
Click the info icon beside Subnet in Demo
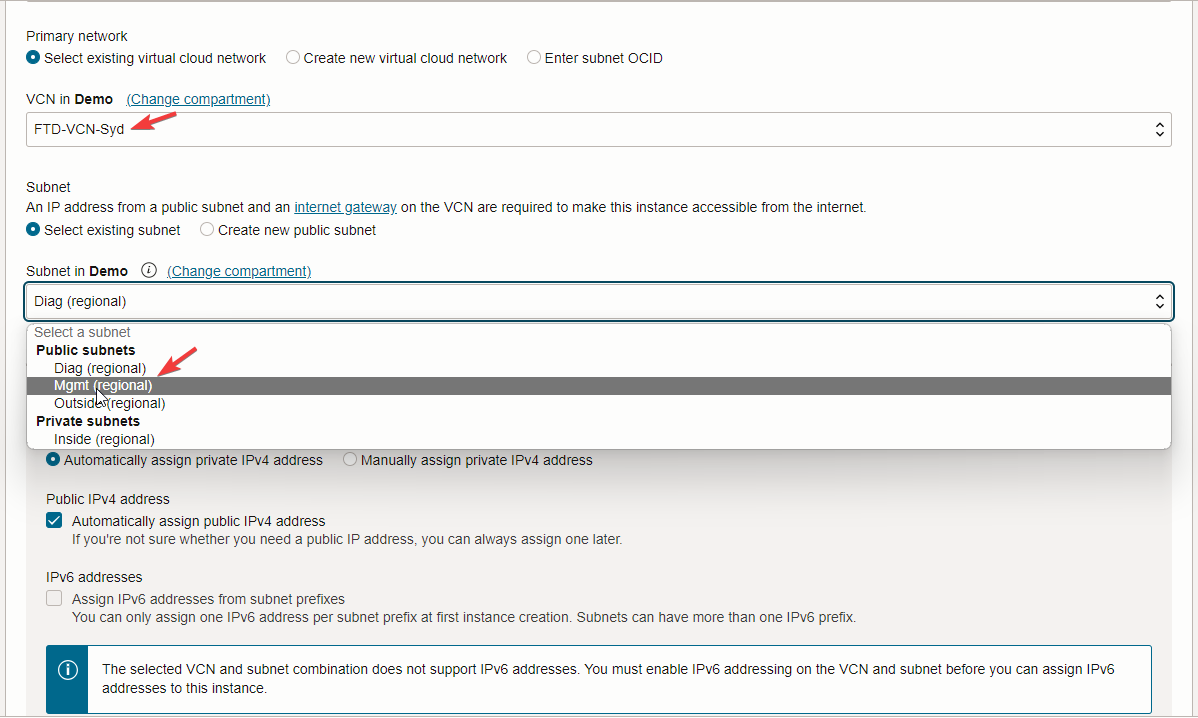click(149, 271)
